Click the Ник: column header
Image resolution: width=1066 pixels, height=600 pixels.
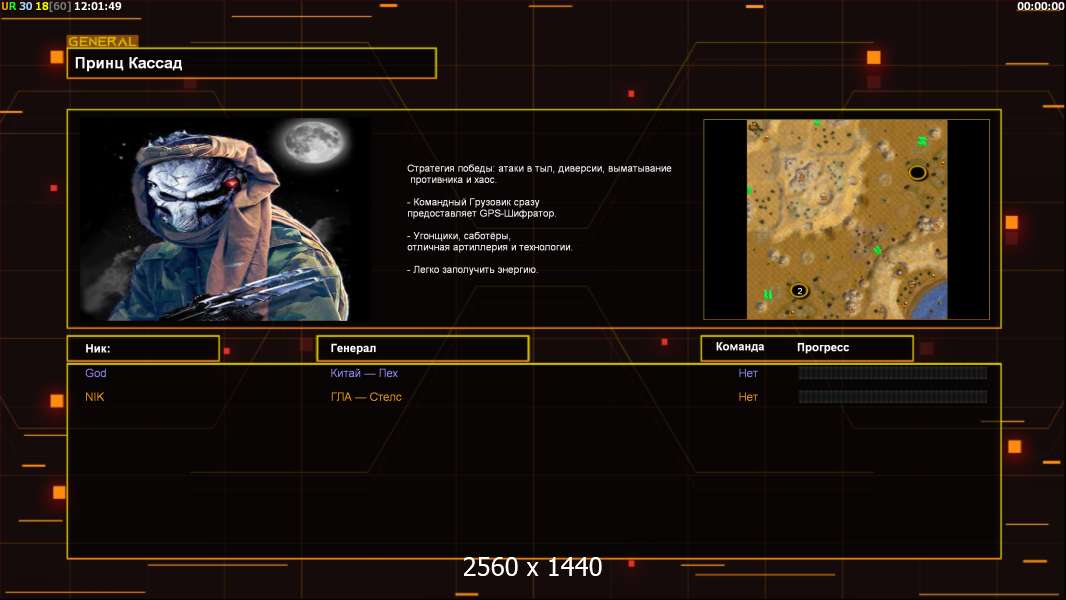143,349
